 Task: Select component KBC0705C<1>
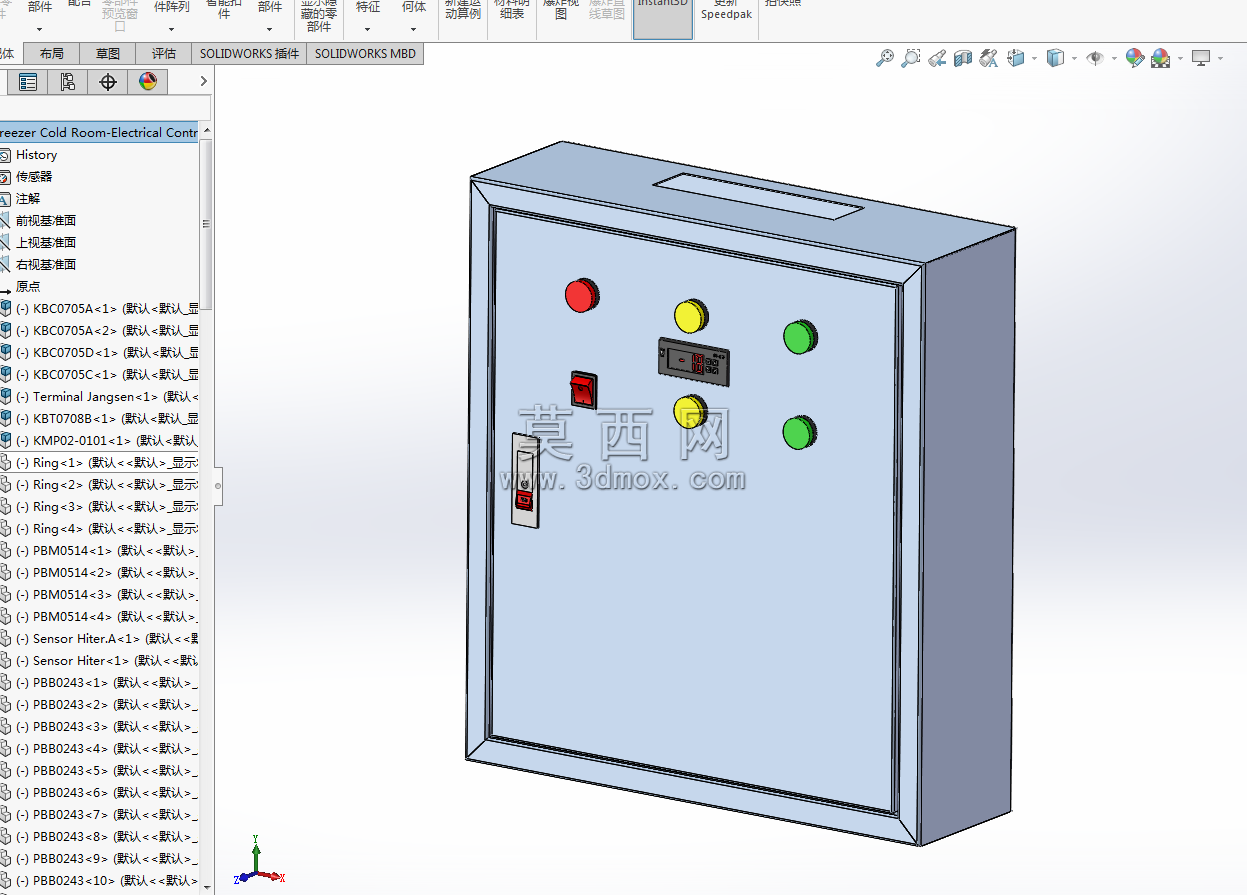[x=99, y=375]
